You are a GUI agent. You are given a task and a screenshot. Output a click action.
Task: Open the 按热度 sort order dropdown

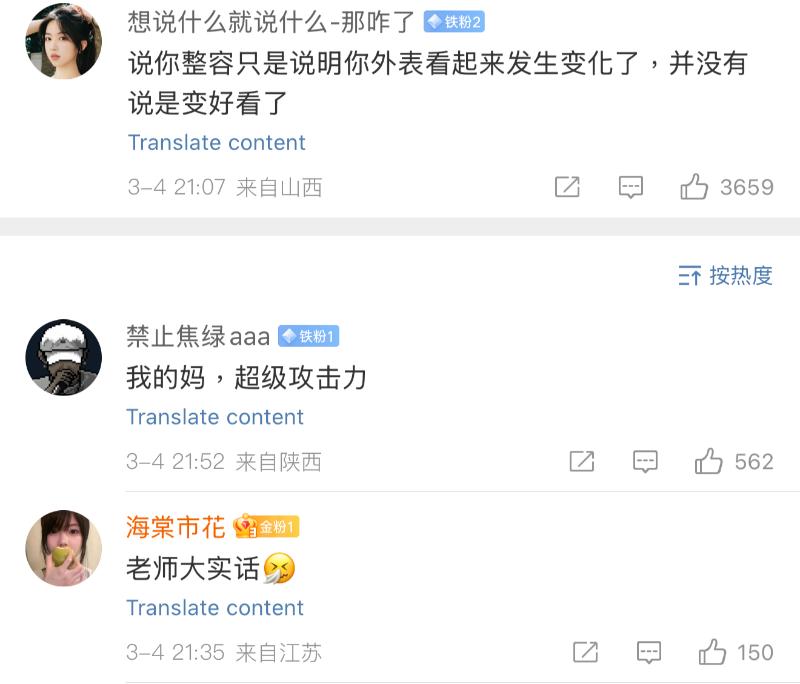click(x=725, y=276)
